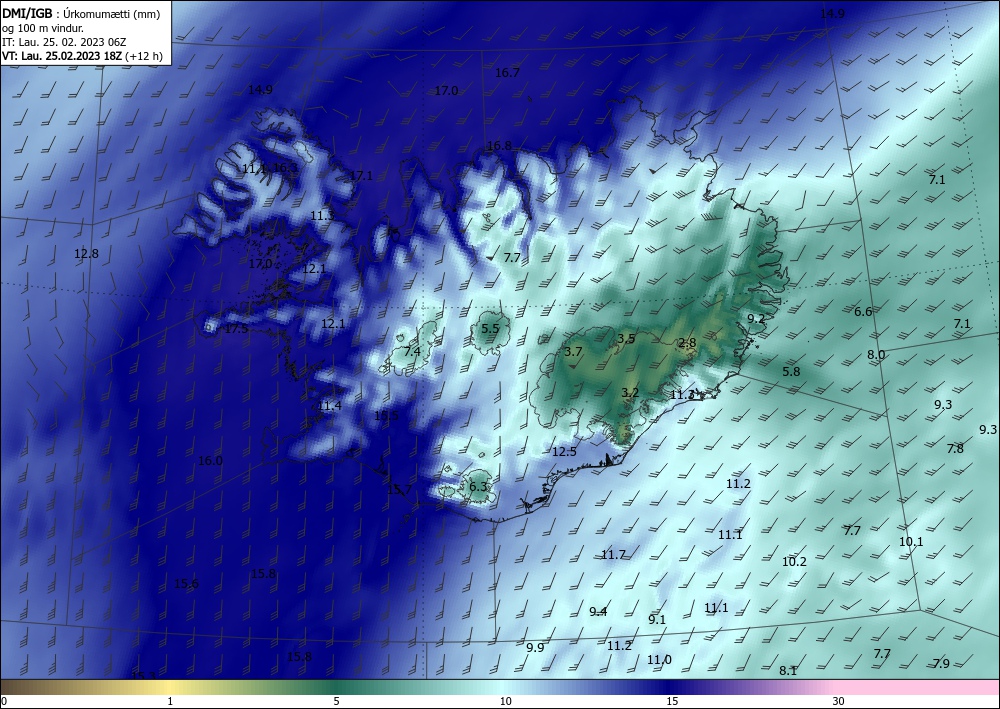Click the 15.5 value in southwest Iceland
The height and width of the screenshot is (709, 1000).
coord(386,416)
